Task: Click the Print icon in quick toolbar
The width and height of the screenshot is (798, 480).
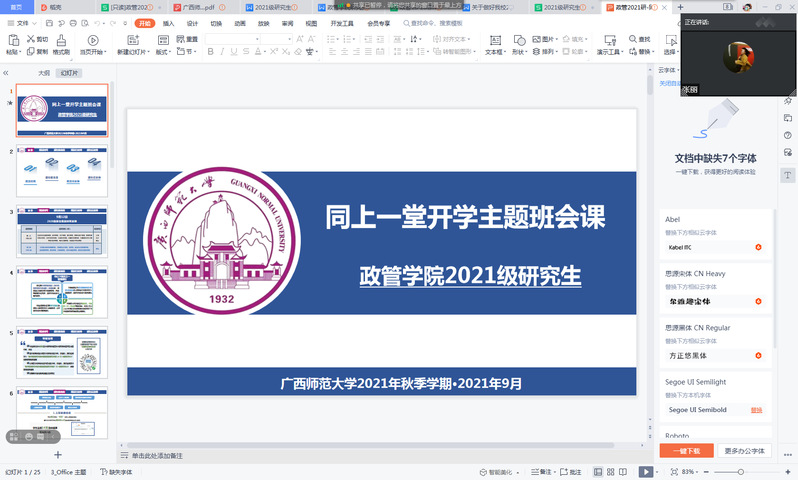Action: point(73,23)
